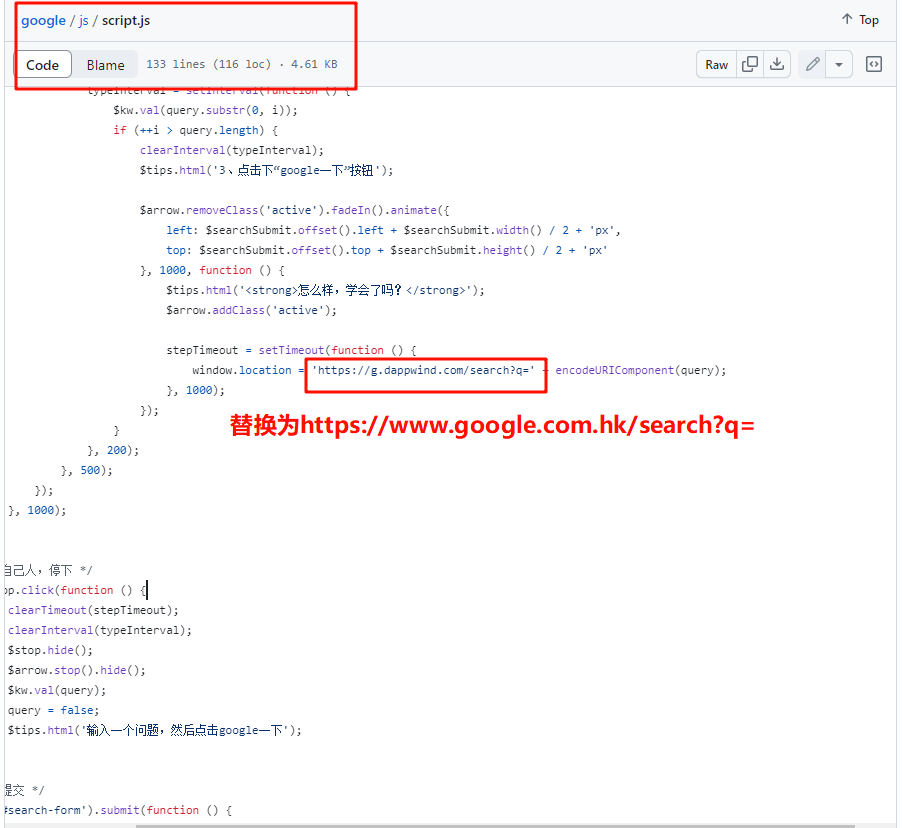Click the '}, 500);' line
The width and height of the screenshot is (902, 828).
click(87, 471)
